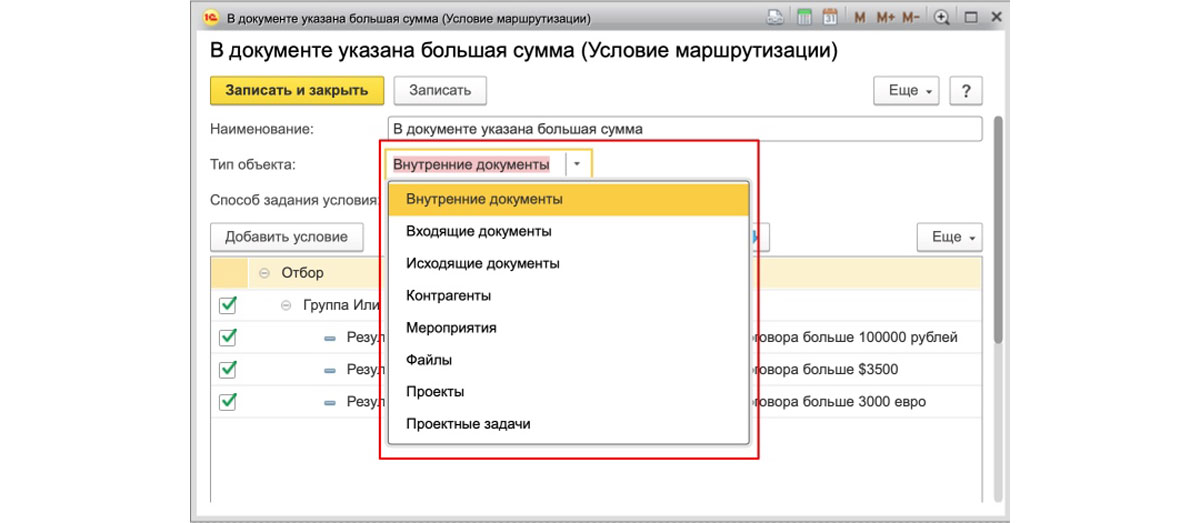Click the Добавить условие button
Screen dimensions: 1200x523
pyautogui.click(x=286, y=237)
